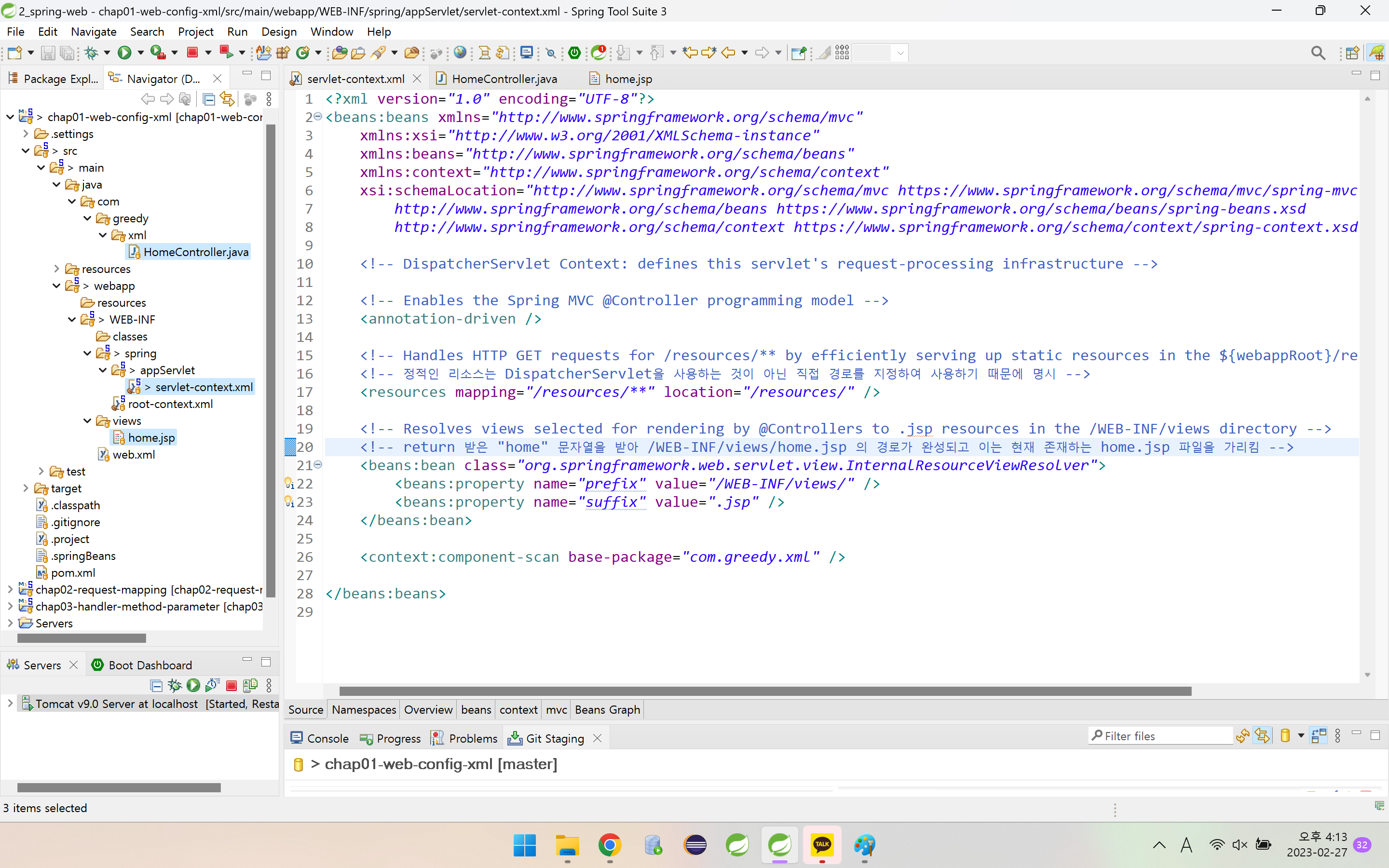Open the Window menu
The image size is (1389, 868).
pyautogui.click(x=332, y=31)
